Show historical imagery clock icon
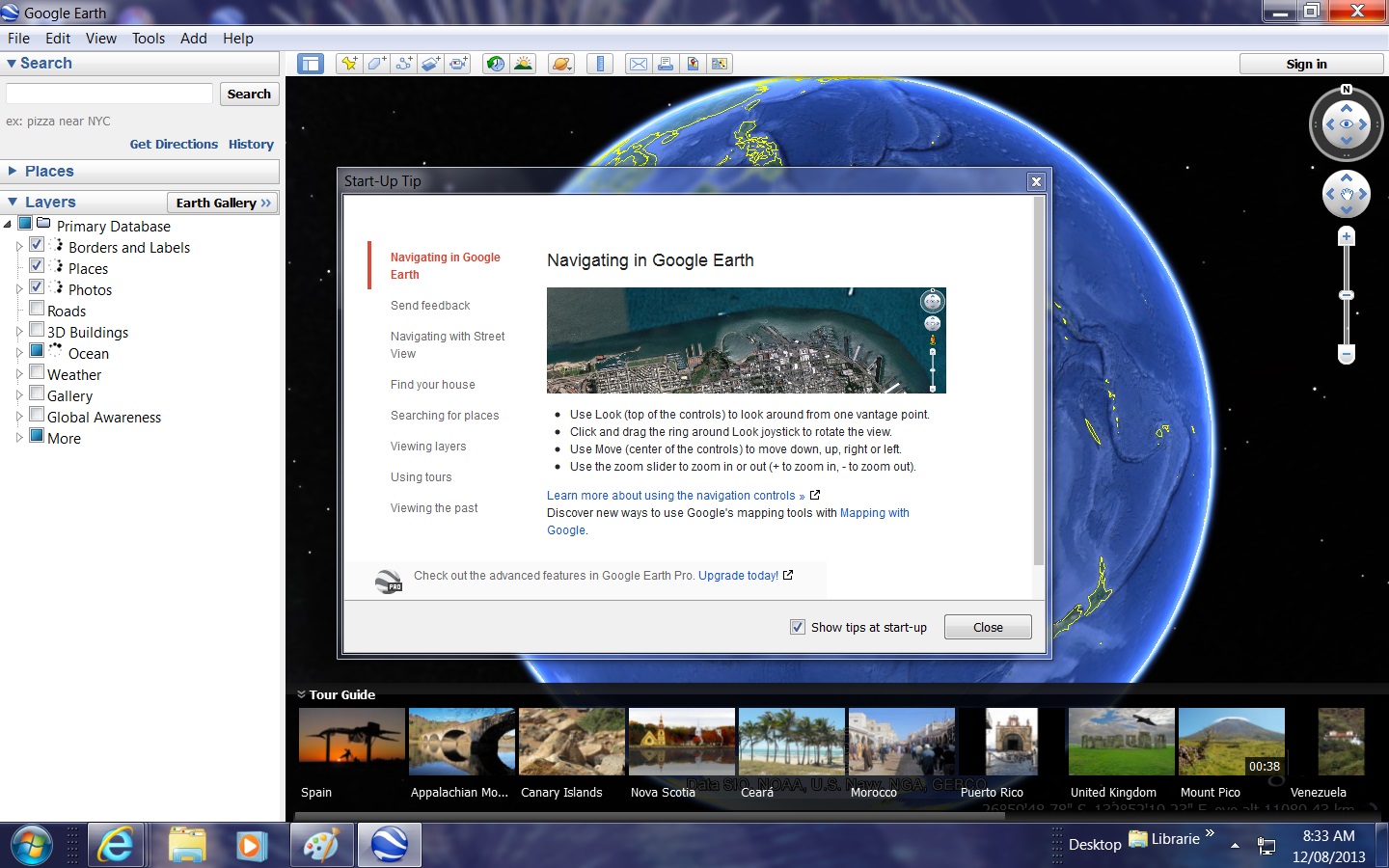This screenshot has width=1389, height=868. (496, 64)
